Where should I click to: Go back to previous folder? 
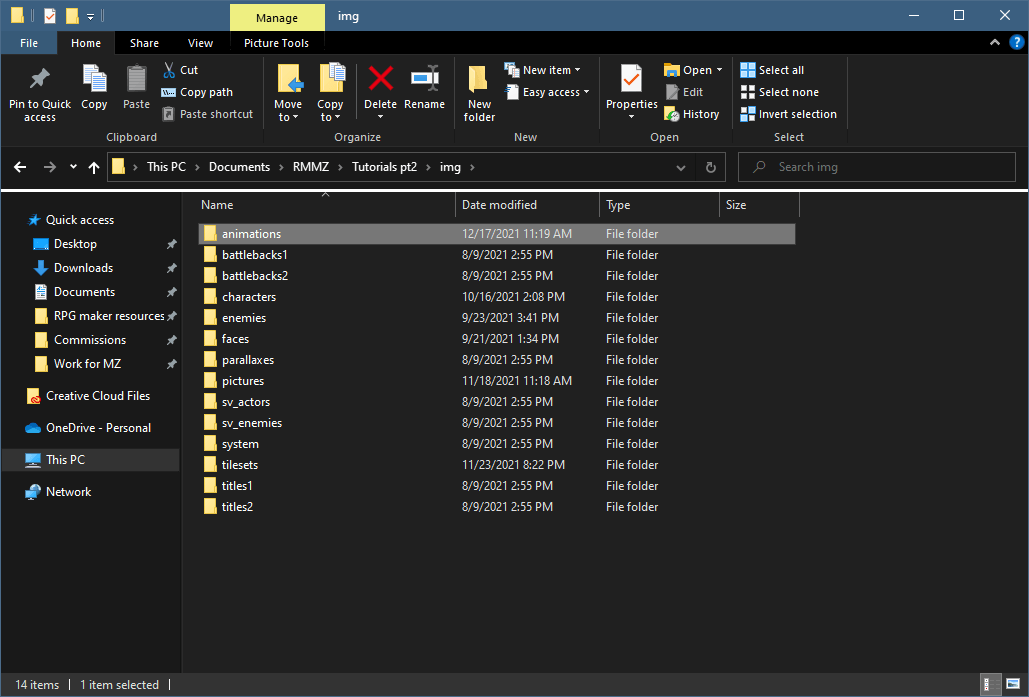click(x=20, y=167)
